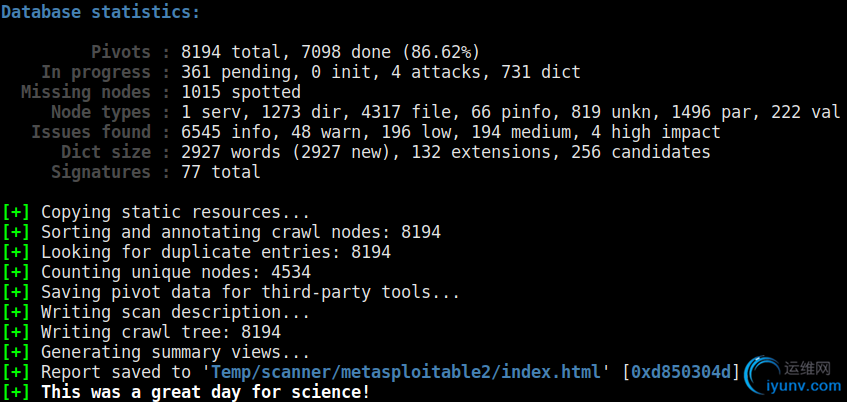Click the [+] marker beside Generating summary views
847x402 pixels.
pos(16,352)
